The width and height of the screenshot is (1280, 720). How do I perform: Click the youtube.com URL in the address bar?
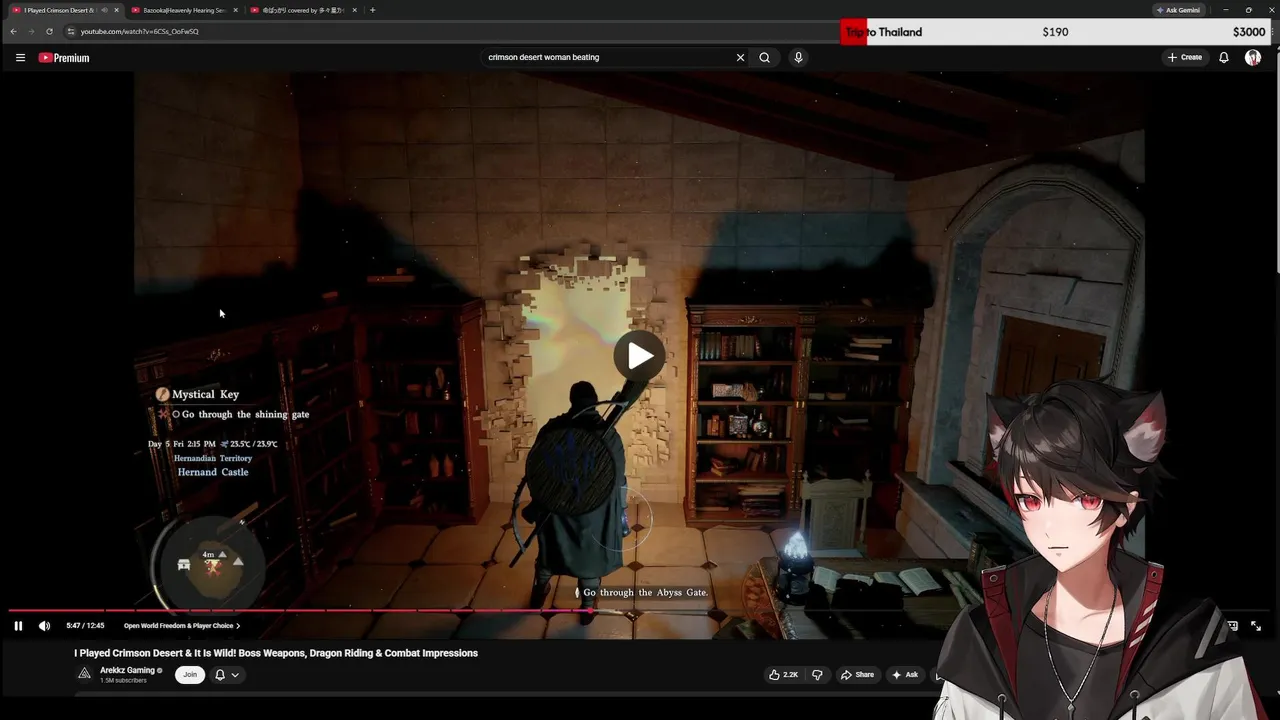click(139, 31)
